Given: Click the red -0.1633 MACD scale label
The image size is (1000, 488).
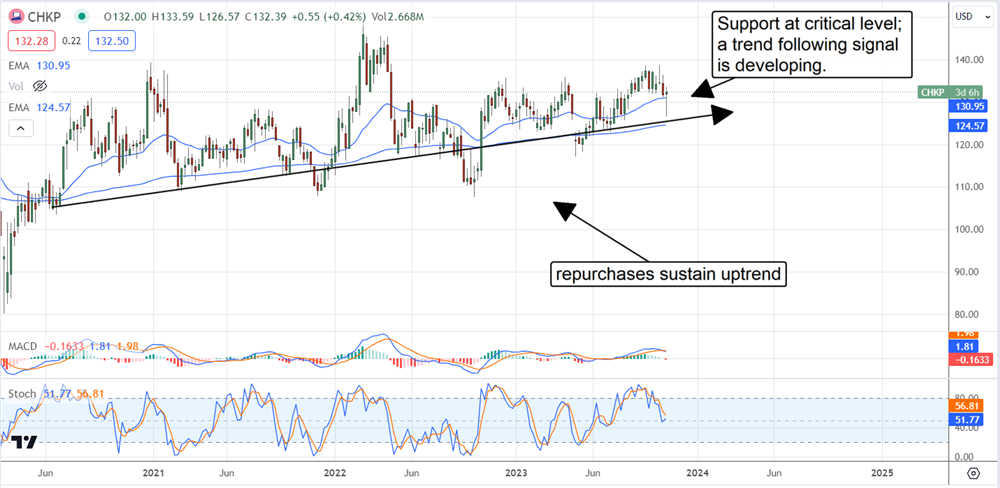Looking at the screenshot, I should [969, 360].
